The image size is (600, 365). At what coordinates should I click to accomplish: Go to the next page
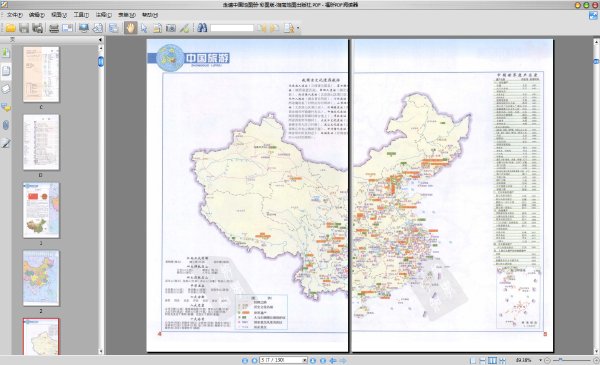[313, 360]
